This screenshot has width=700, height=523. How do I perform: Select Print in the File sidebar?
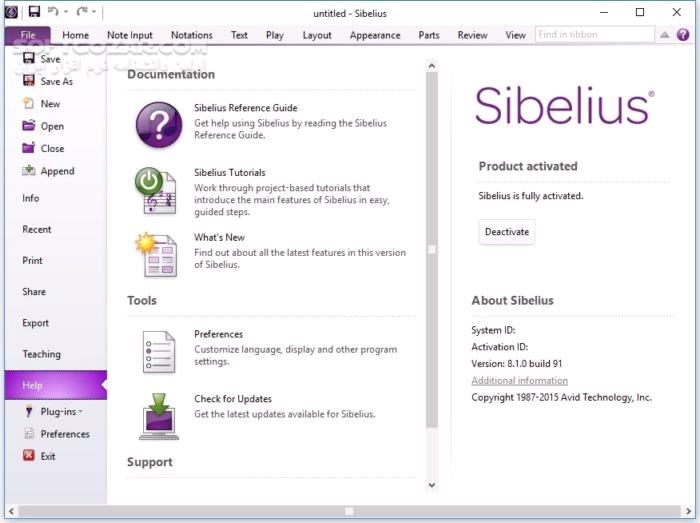tap(32, 261)
